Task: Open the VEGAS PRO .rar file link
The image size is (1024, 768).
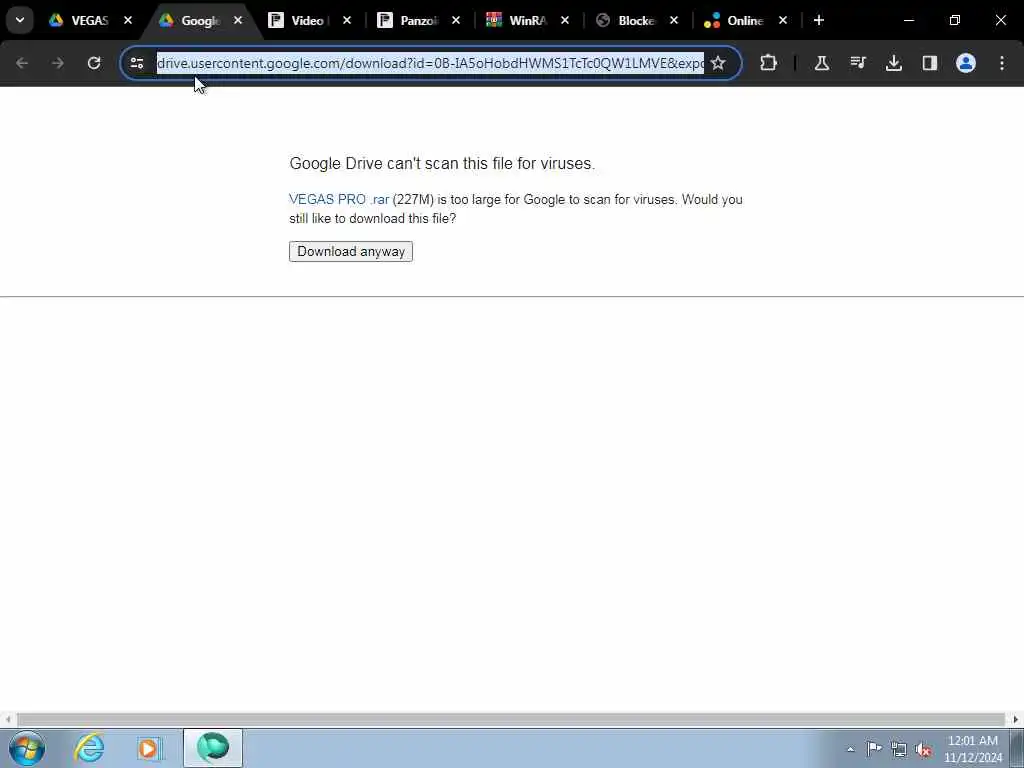Action: point(339,199)
